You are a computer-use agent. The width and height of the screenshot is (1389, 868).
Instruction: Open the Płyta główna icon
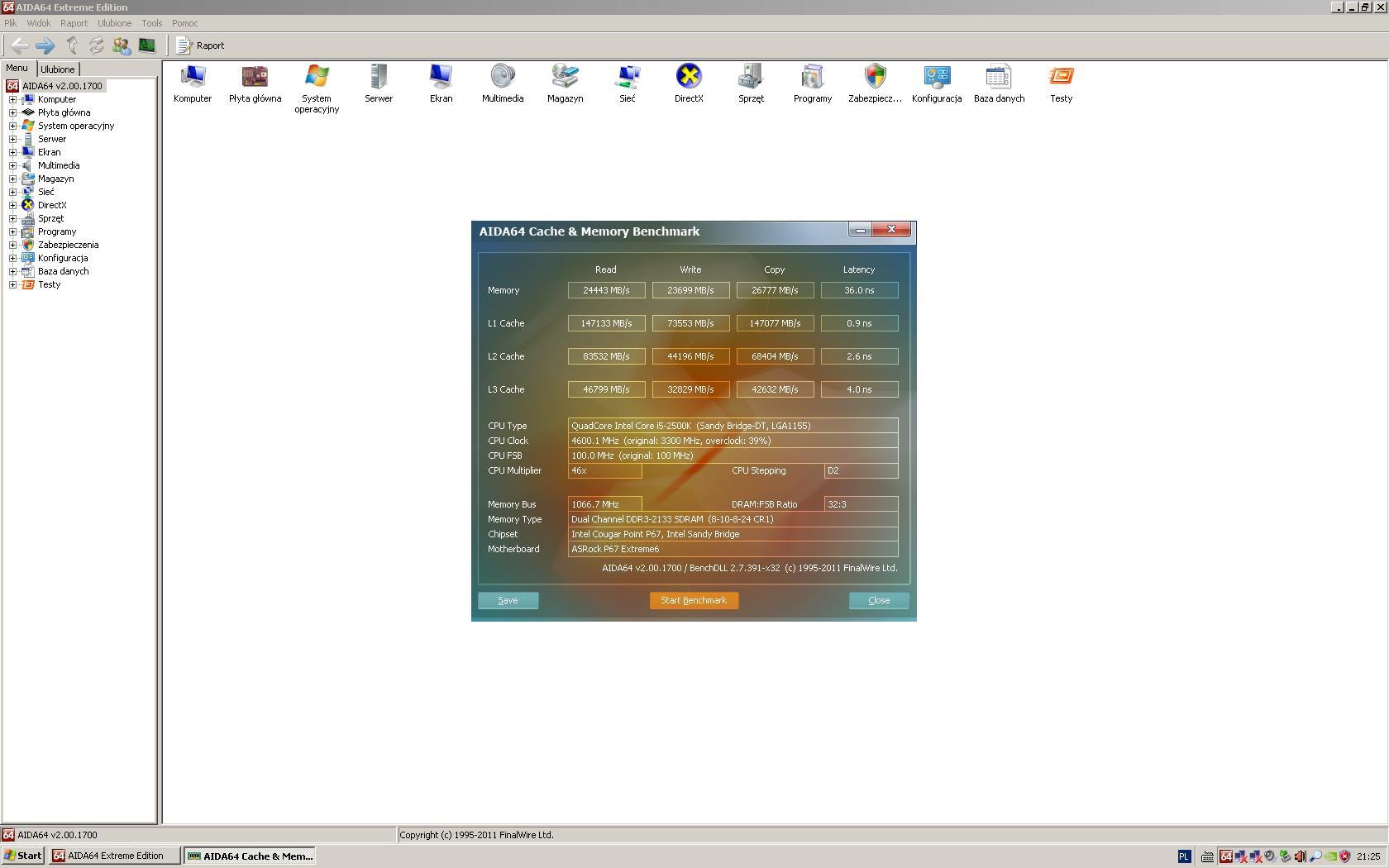click(255, 77)
